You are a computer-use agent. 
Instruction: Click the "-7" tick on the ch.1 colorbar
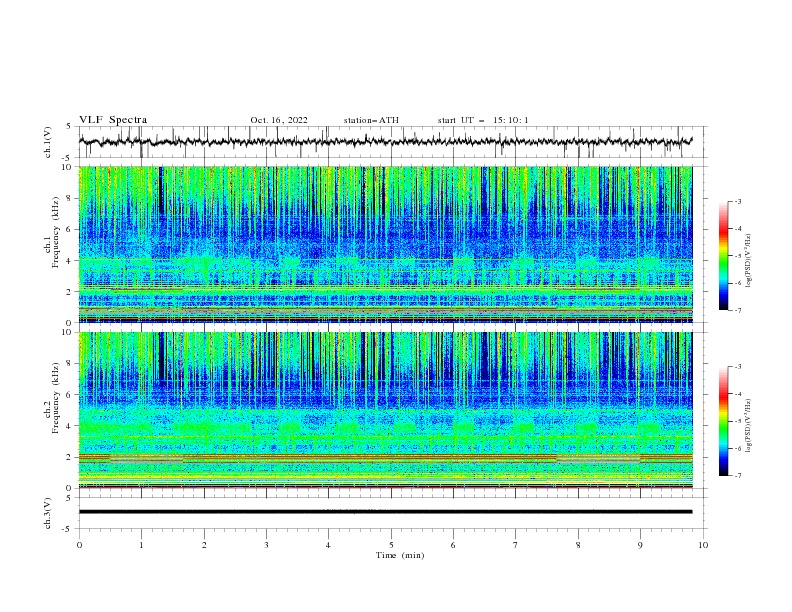(737, 310)
